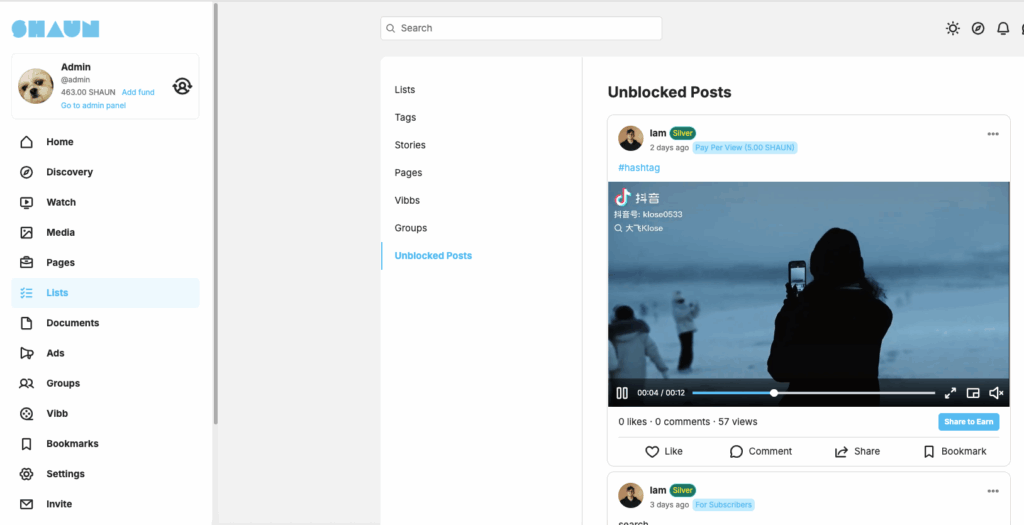Open options menu on 3 days ago post
Image resolution: width=1024 pixels, height=525 pixels.
993,491
